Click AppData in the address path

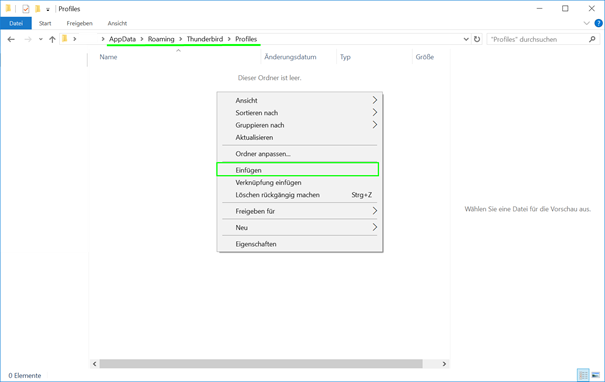(122, 39)
